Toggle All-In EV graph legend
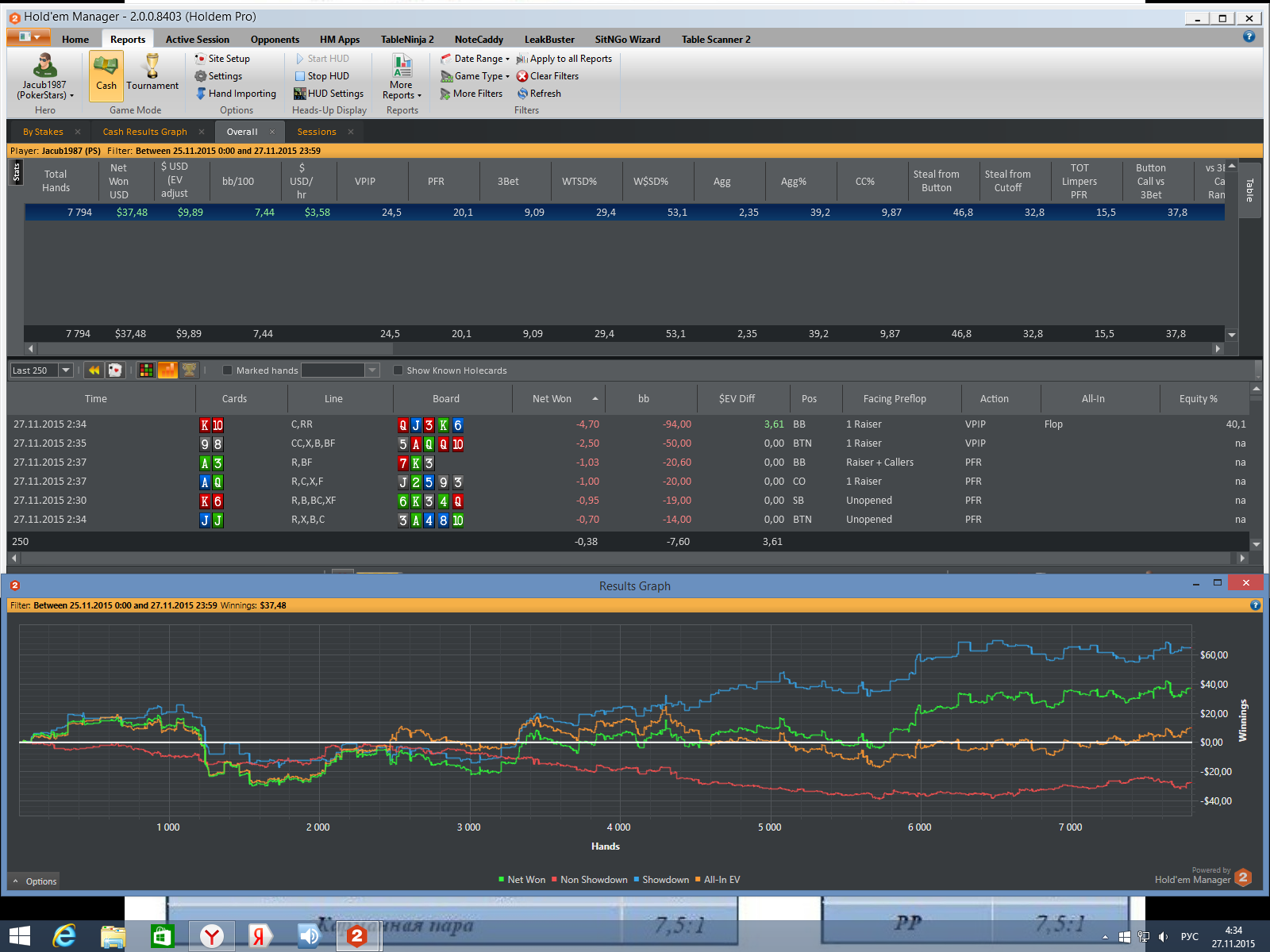 pyautogui.click(x=718, y=880)
